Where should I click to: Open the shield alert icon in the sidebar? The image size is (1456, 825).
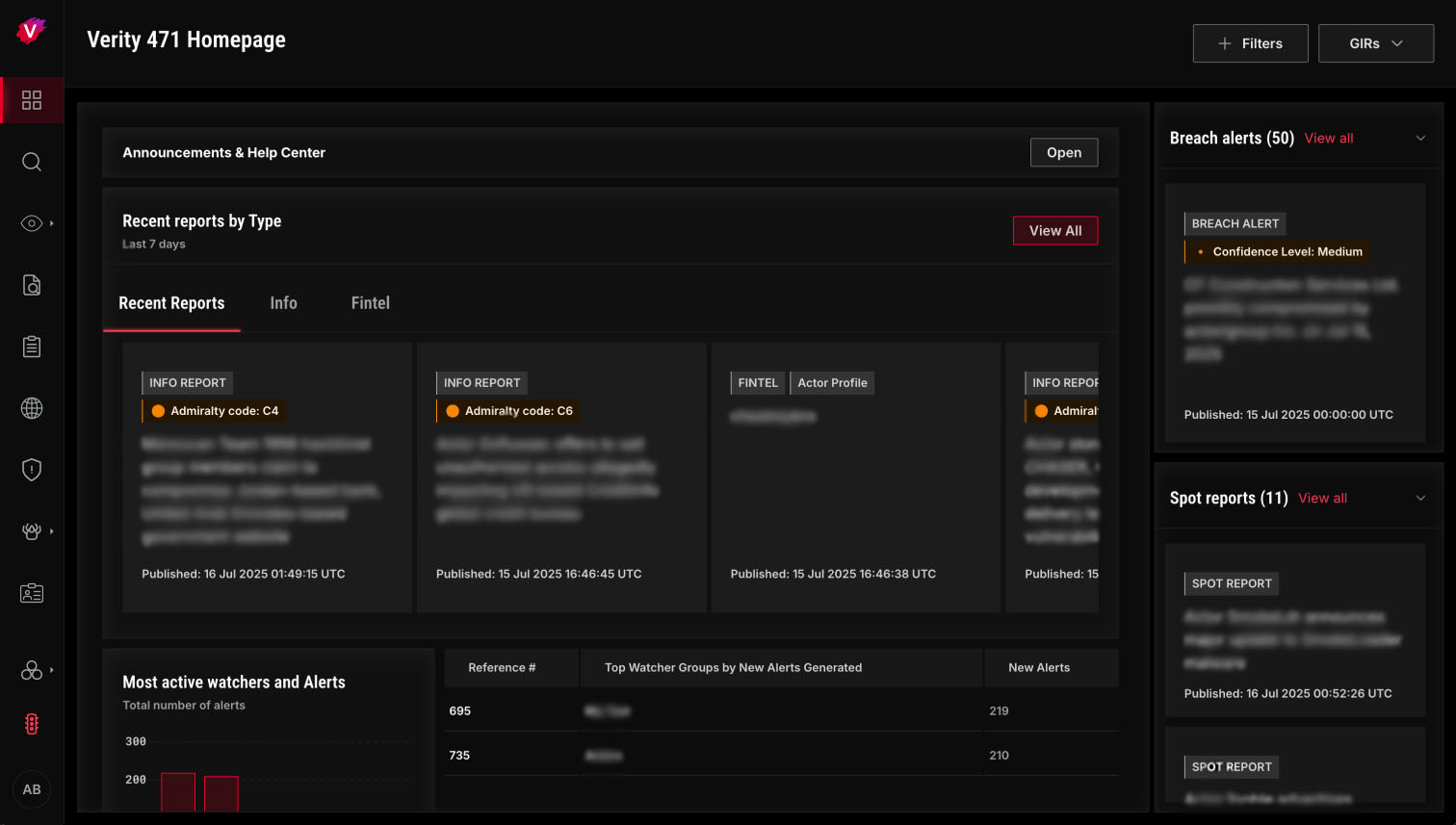pyautogui.click(x=32, y=470)
